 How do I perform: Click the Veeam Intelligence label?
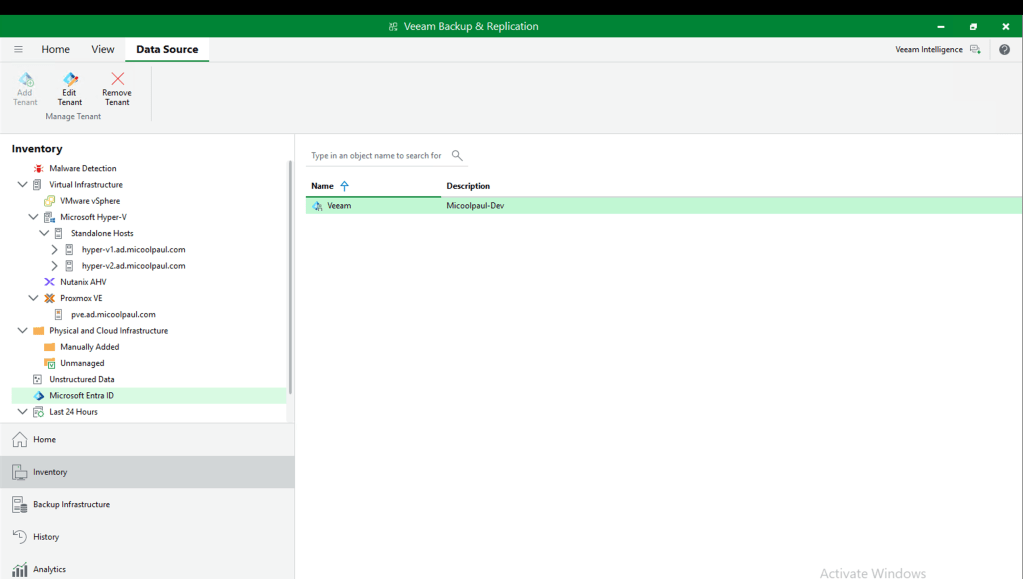pyautogui.click(x=928, y=50)
